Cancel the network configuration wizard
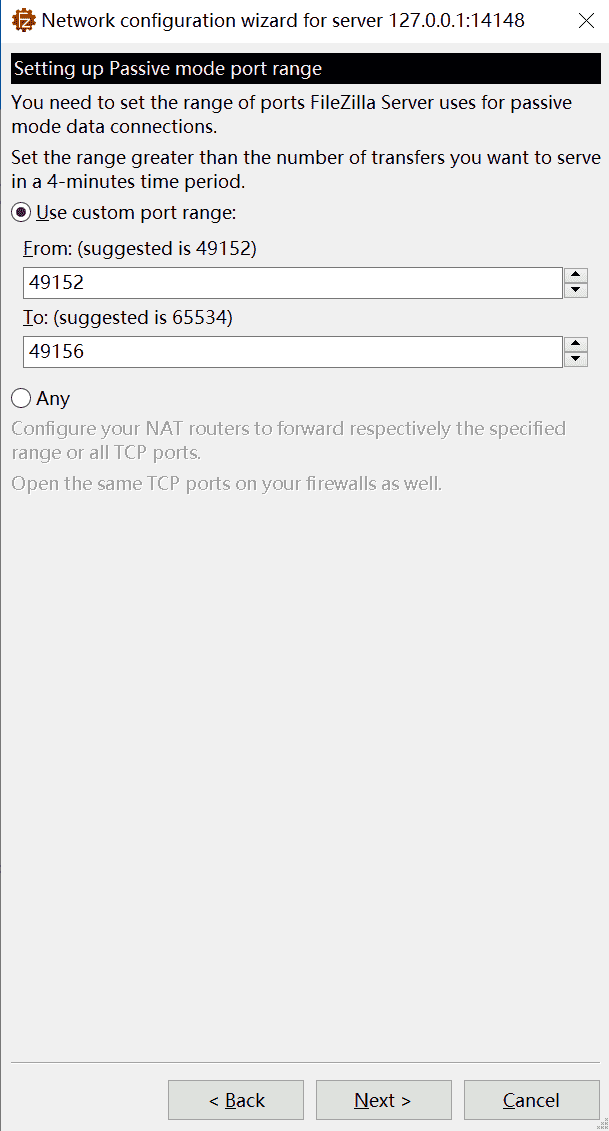 [x=531, y=1100]
